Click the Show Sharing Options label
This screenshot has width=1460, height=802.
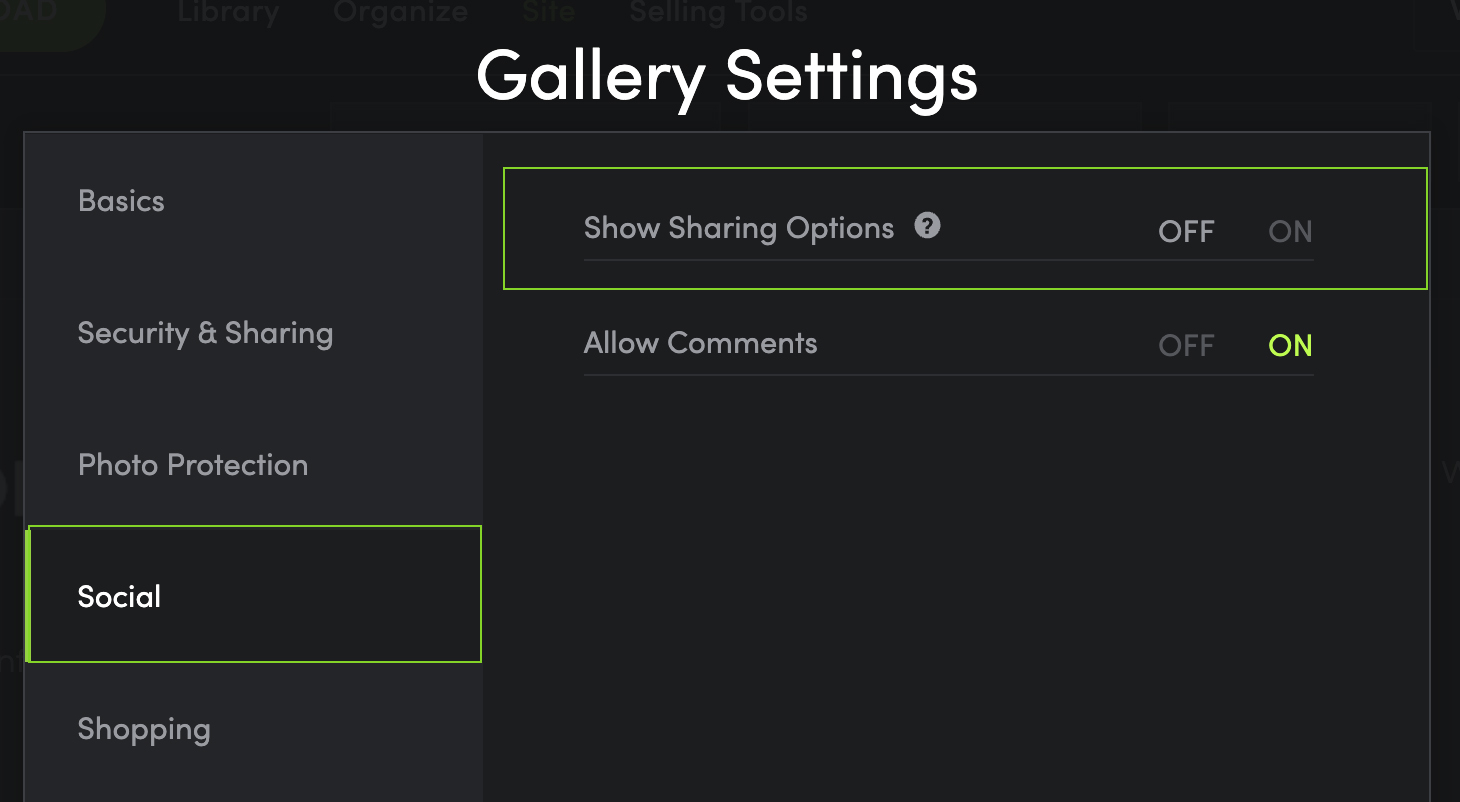point(739,228)
